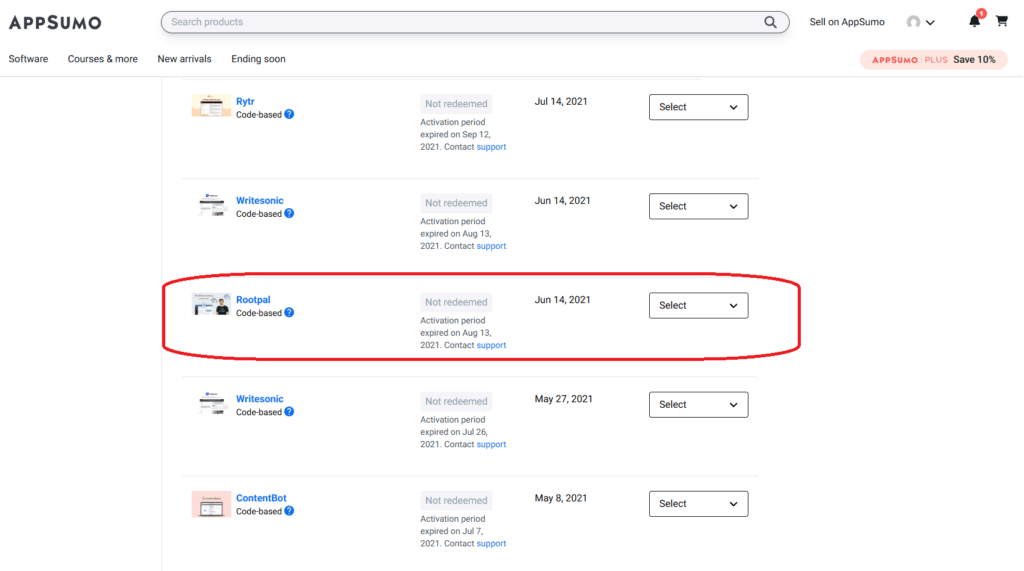The height and width of the screenshot is (571, 1024).
Task: Open the Select dropdown for Rytr
Action: pos(699,107)
